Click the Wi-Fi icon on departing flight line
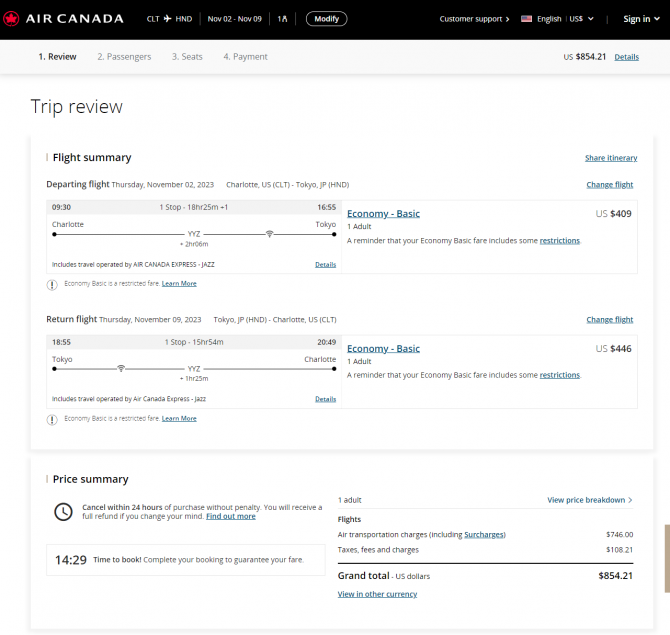The image size is (670, 635). tap(269, 234)
